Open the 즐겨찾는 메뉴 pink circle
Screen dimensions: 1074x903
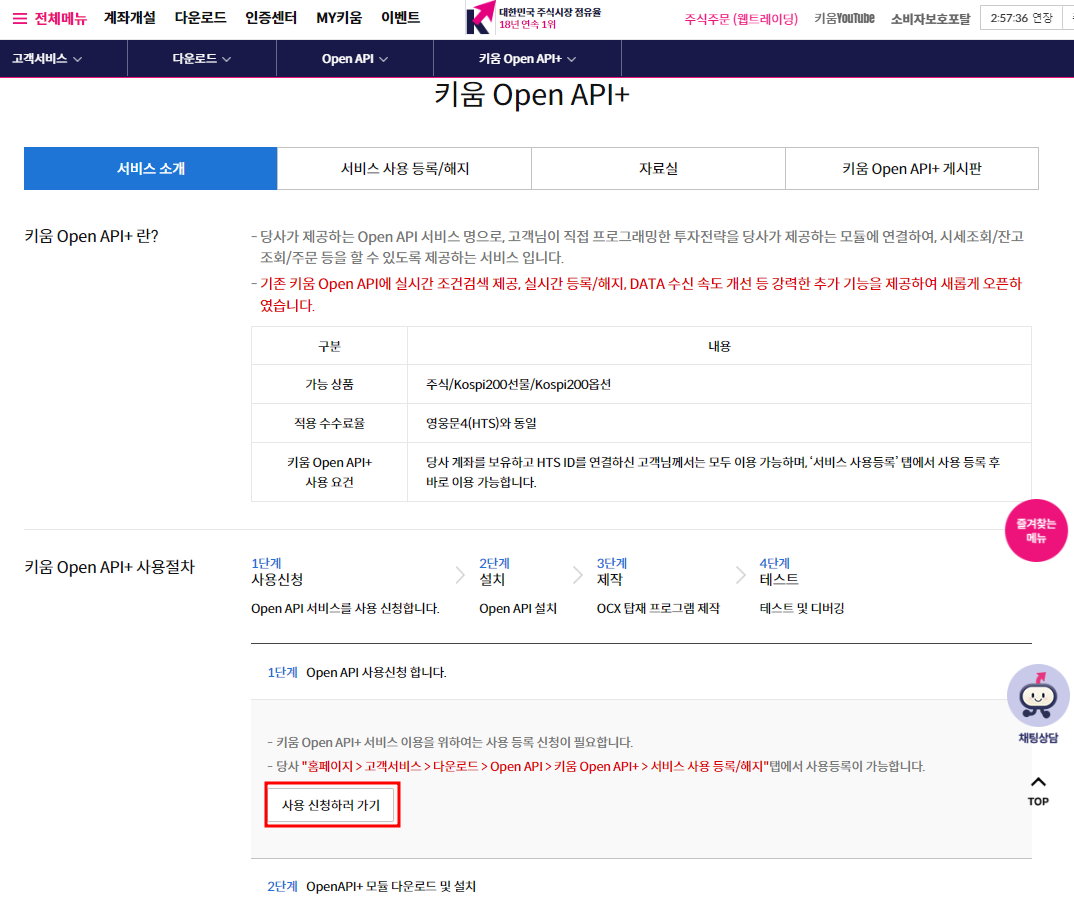pyautogui.click(x=1036, y=530)
